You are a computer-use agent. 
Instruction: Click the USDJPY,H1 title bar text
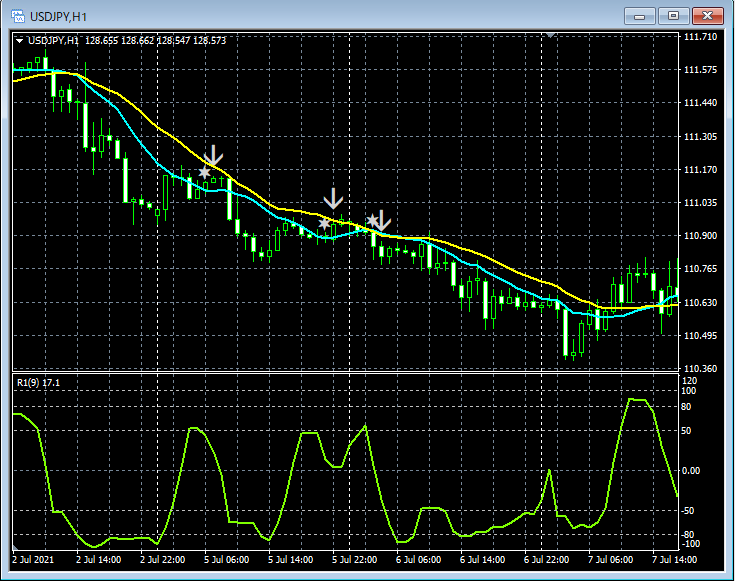click(x=58, y=17)
